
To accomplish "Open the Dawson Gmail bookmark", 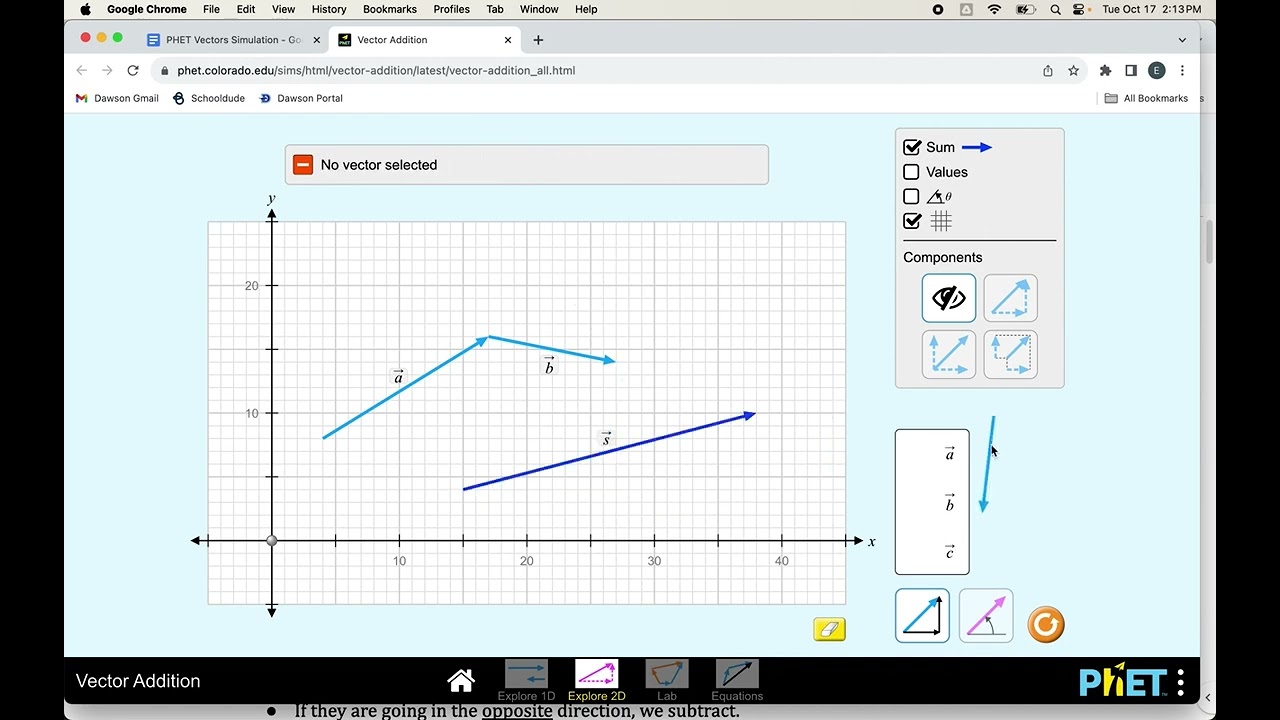I will point(117,98).
